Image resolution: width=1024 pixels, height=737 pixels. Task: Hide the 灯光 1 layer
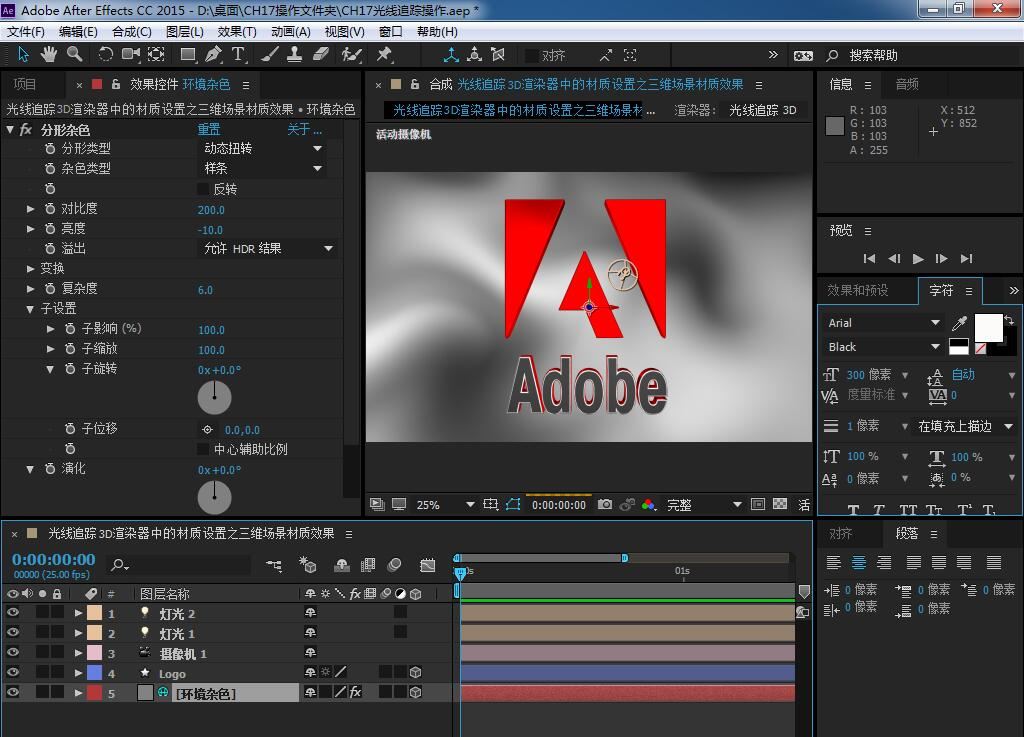tap(12, 633)
